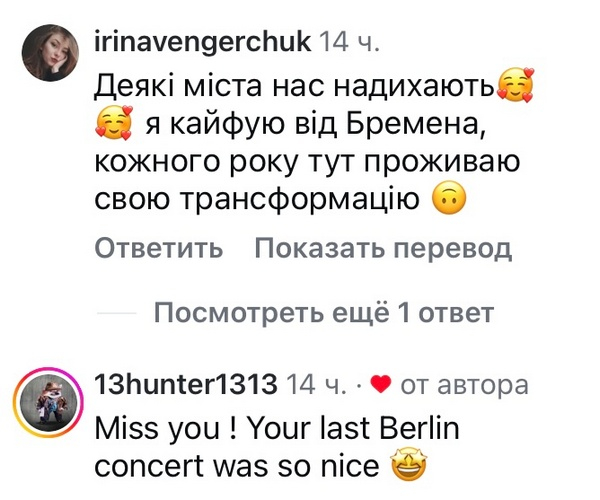Image resolution: width=600 pixels, height=500 pixels.
Task: Reply via the Ответить button
Action: [x=159, y=248]
